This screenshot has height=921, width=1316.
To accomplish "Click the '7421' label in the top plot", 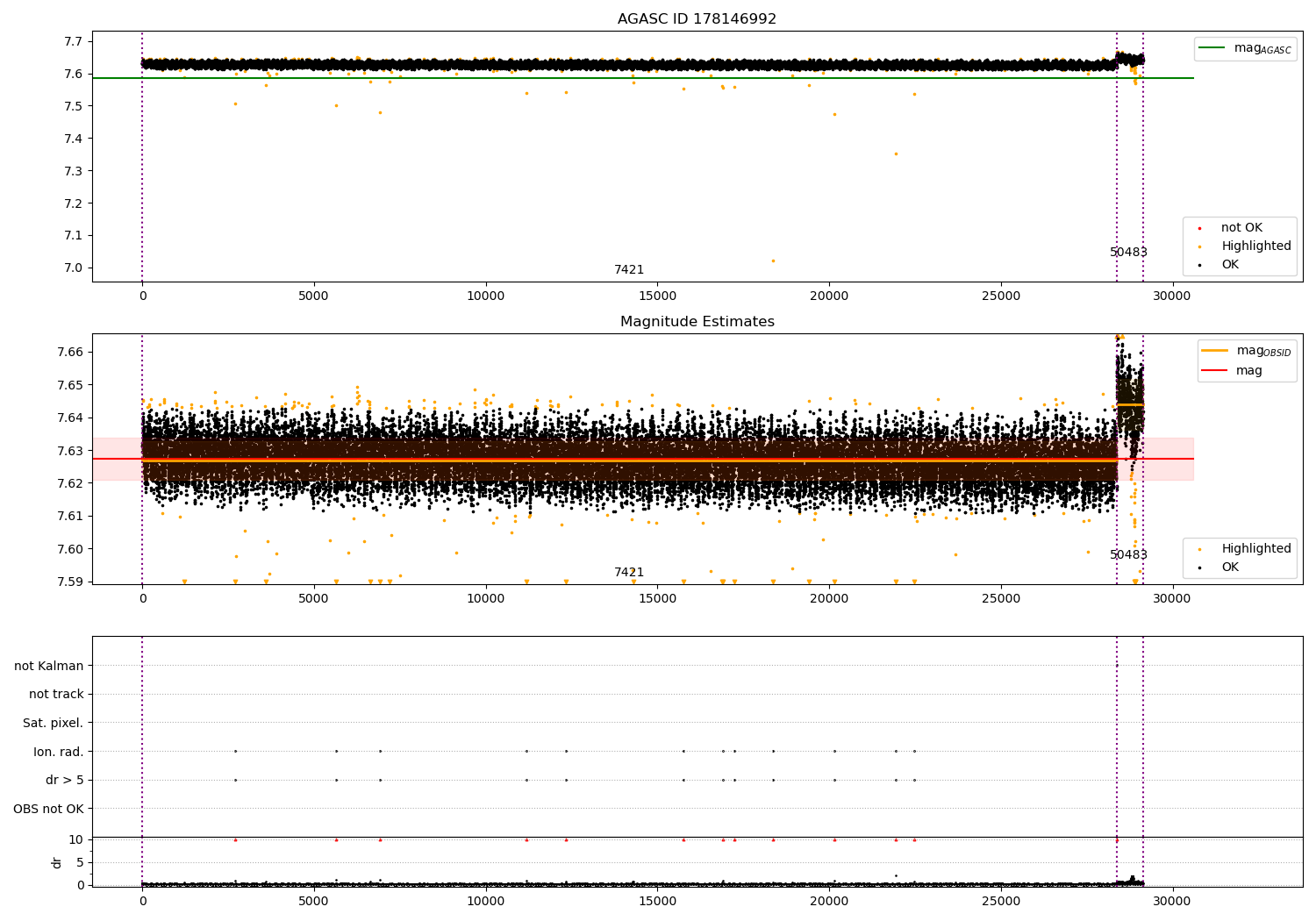I will pyautogui.click(x=629, y=270).
